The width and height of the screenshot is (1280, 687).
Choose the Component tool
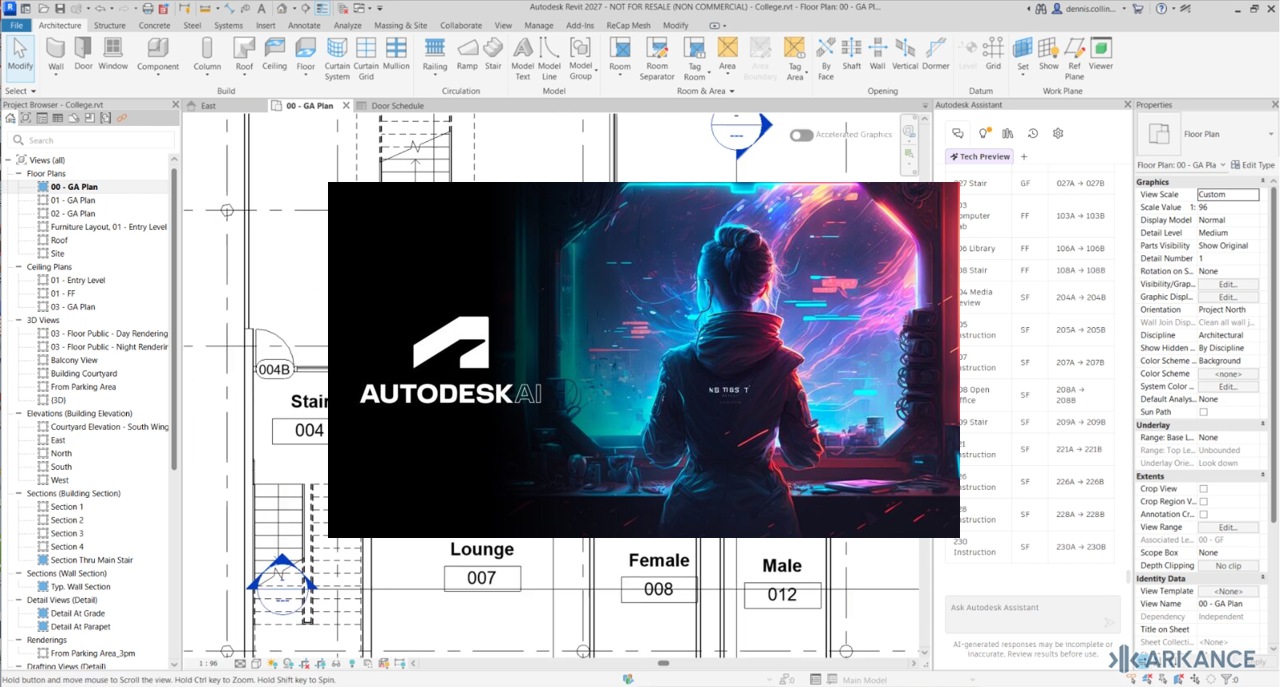point(158,54)
